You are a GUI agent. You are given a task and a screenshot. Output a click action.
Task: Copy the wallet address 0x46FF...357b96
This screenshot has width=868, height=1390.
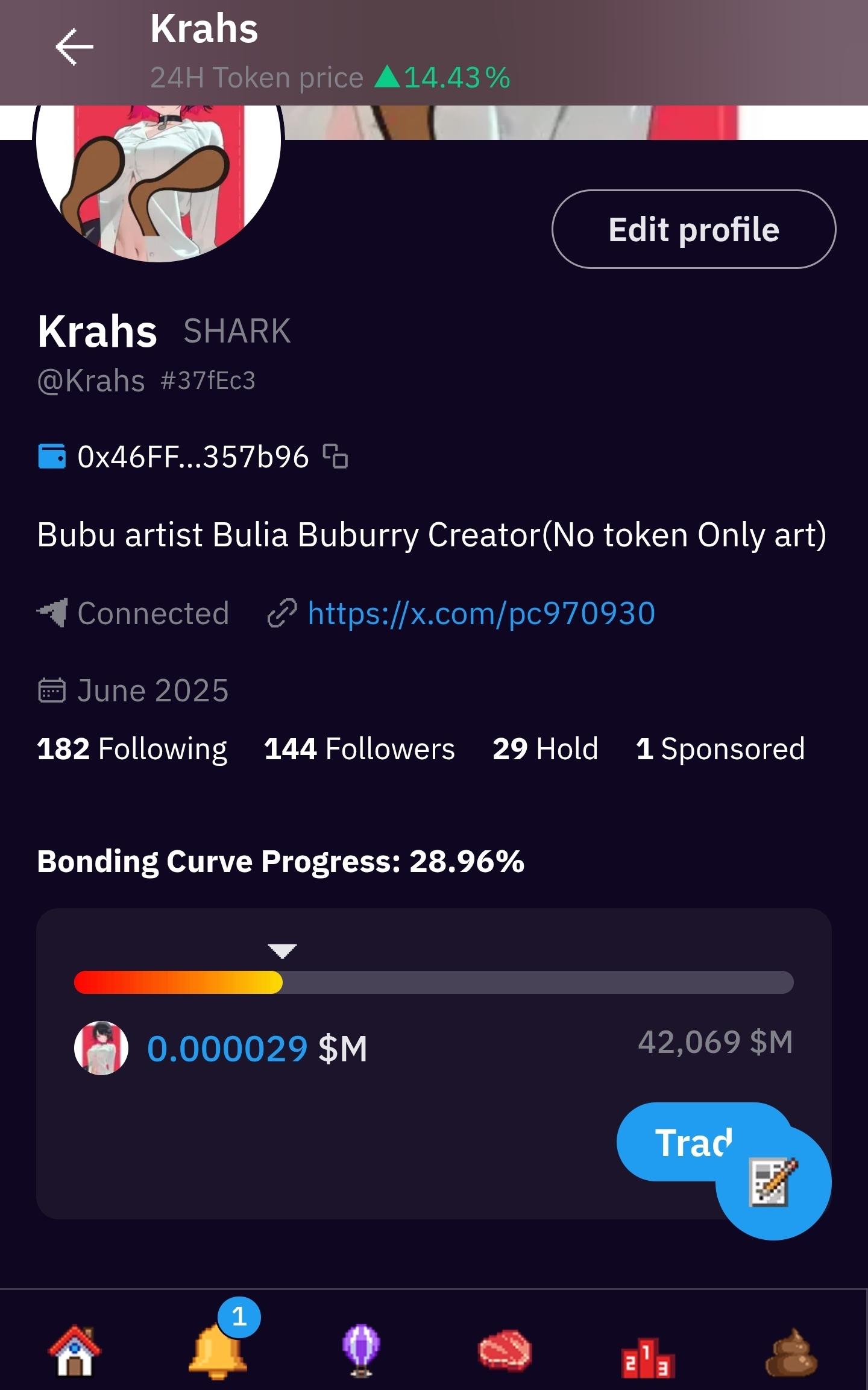(x=336, y=456)
